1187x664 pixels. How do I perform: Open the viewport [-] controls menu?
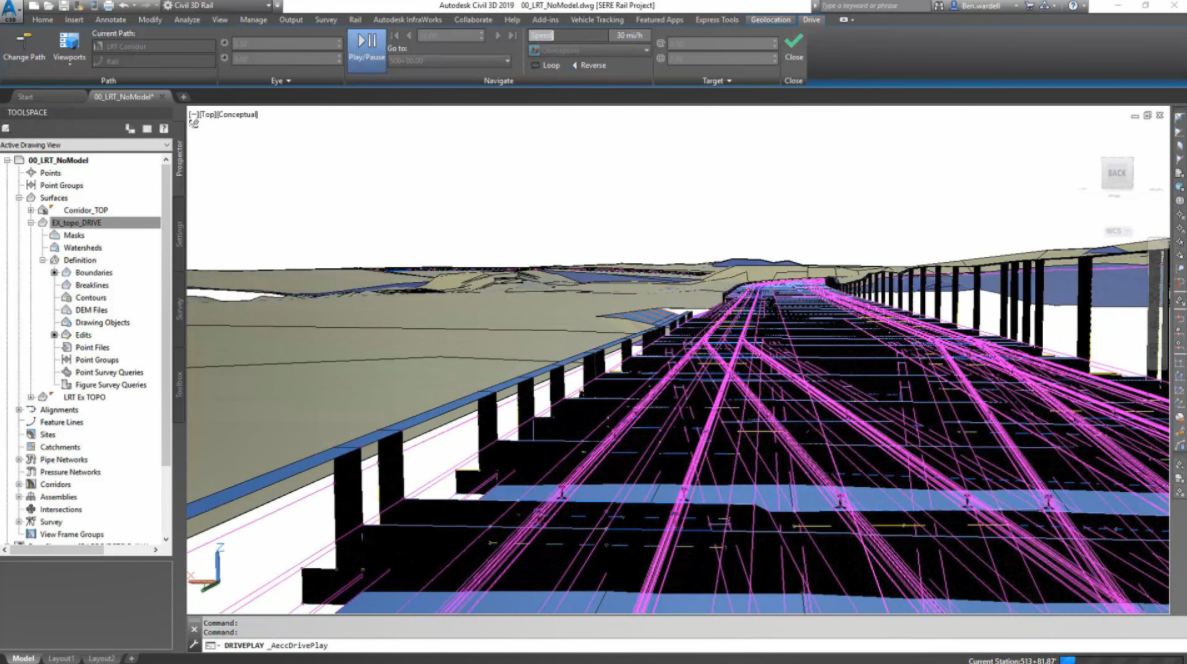[193, 114]
